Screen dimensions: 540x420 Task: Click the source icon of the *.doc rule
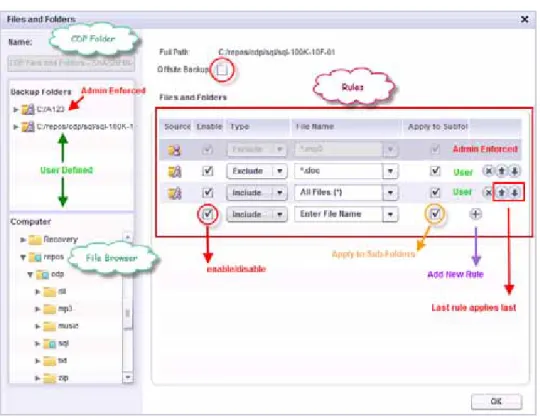[175, 171]
